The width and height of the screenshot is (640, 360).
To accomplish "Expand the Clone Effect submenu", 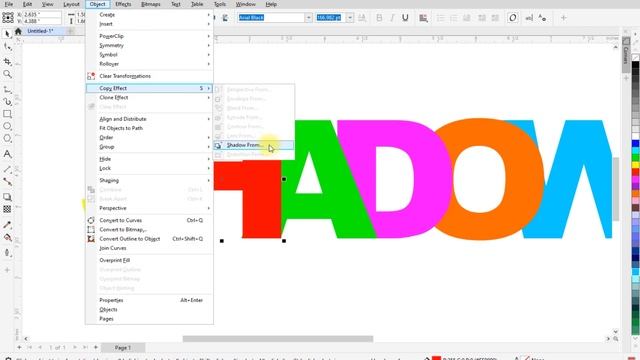I will (149, 98).
